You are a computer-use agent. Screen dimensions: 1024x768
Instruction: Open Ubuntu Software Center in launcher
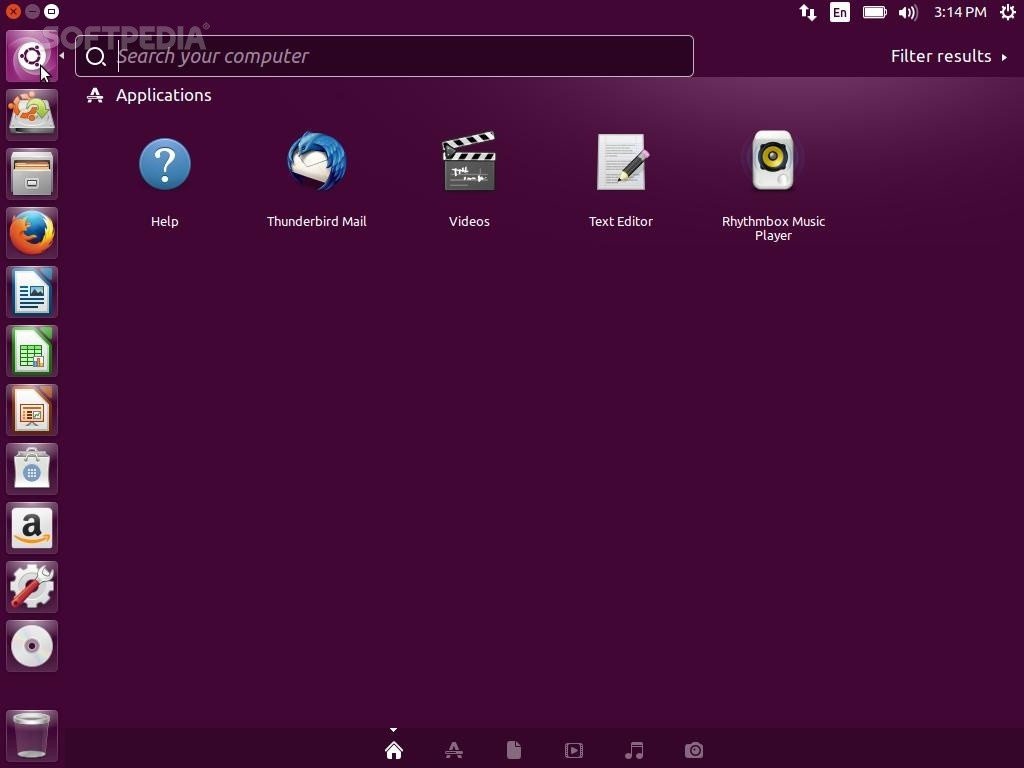[32, 469]
